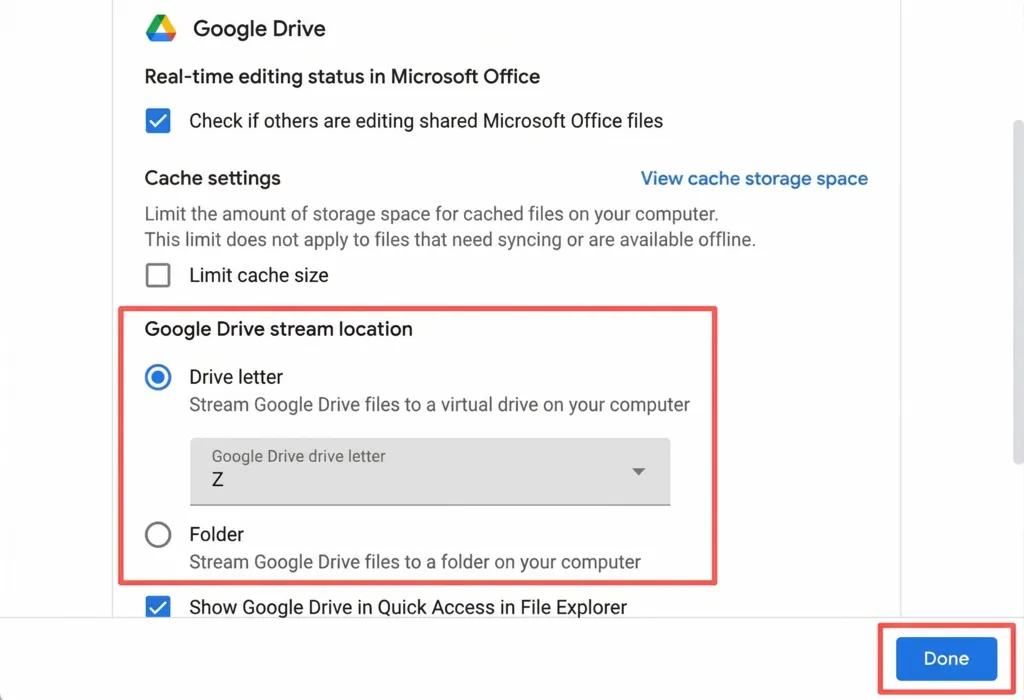1024x700 pixels.
Task: Click the selected drive letter value Z
Action: 218,480
